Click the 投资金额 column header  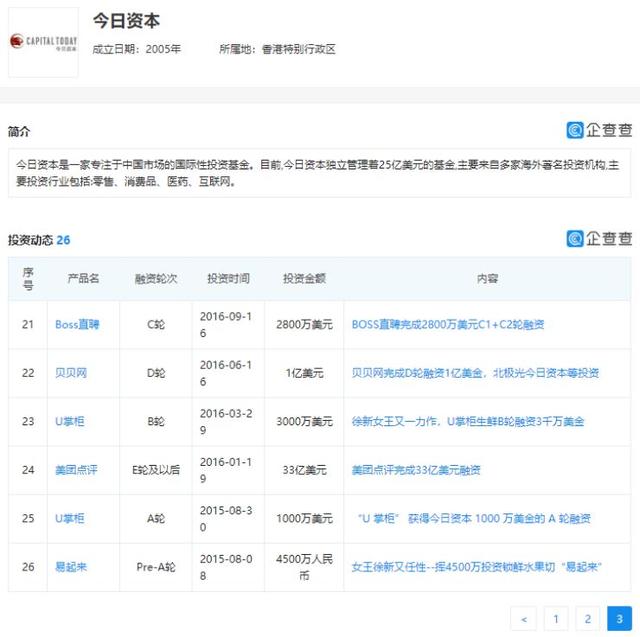coord(304,279)
